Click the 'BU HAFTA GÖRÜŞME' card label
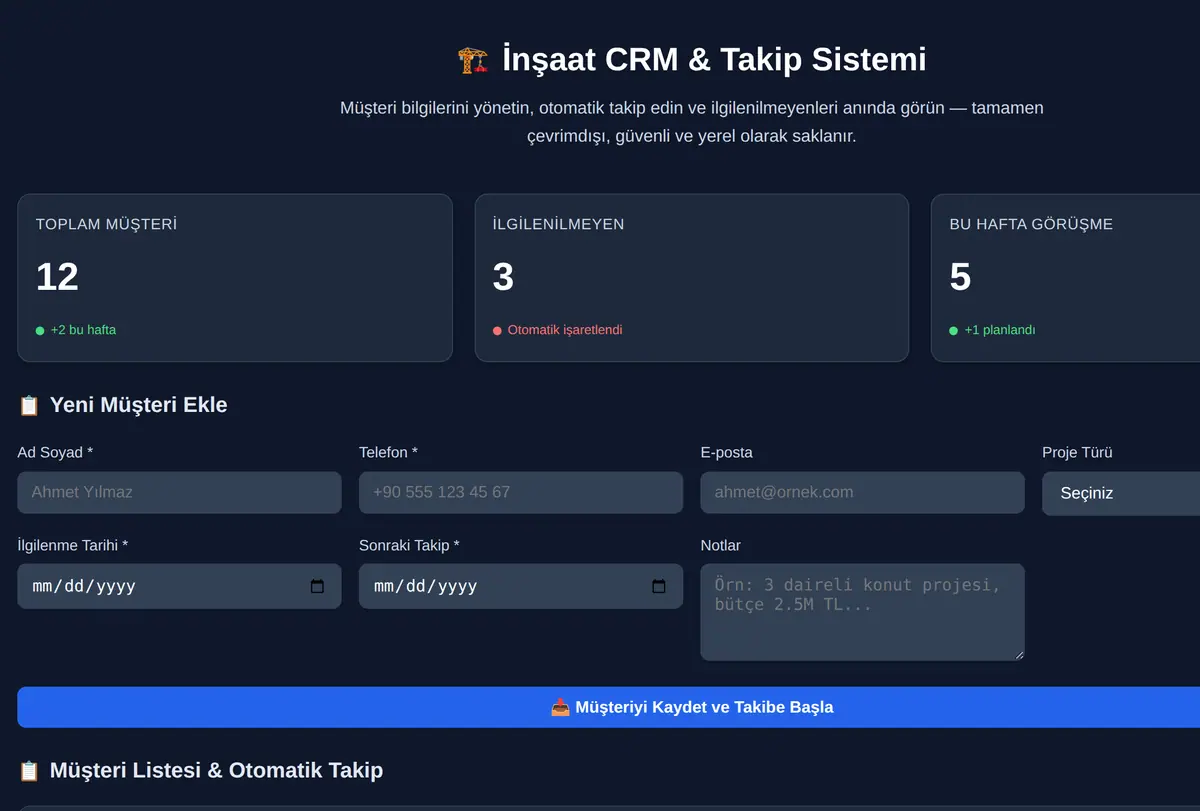 click(x=1031, y=225)
